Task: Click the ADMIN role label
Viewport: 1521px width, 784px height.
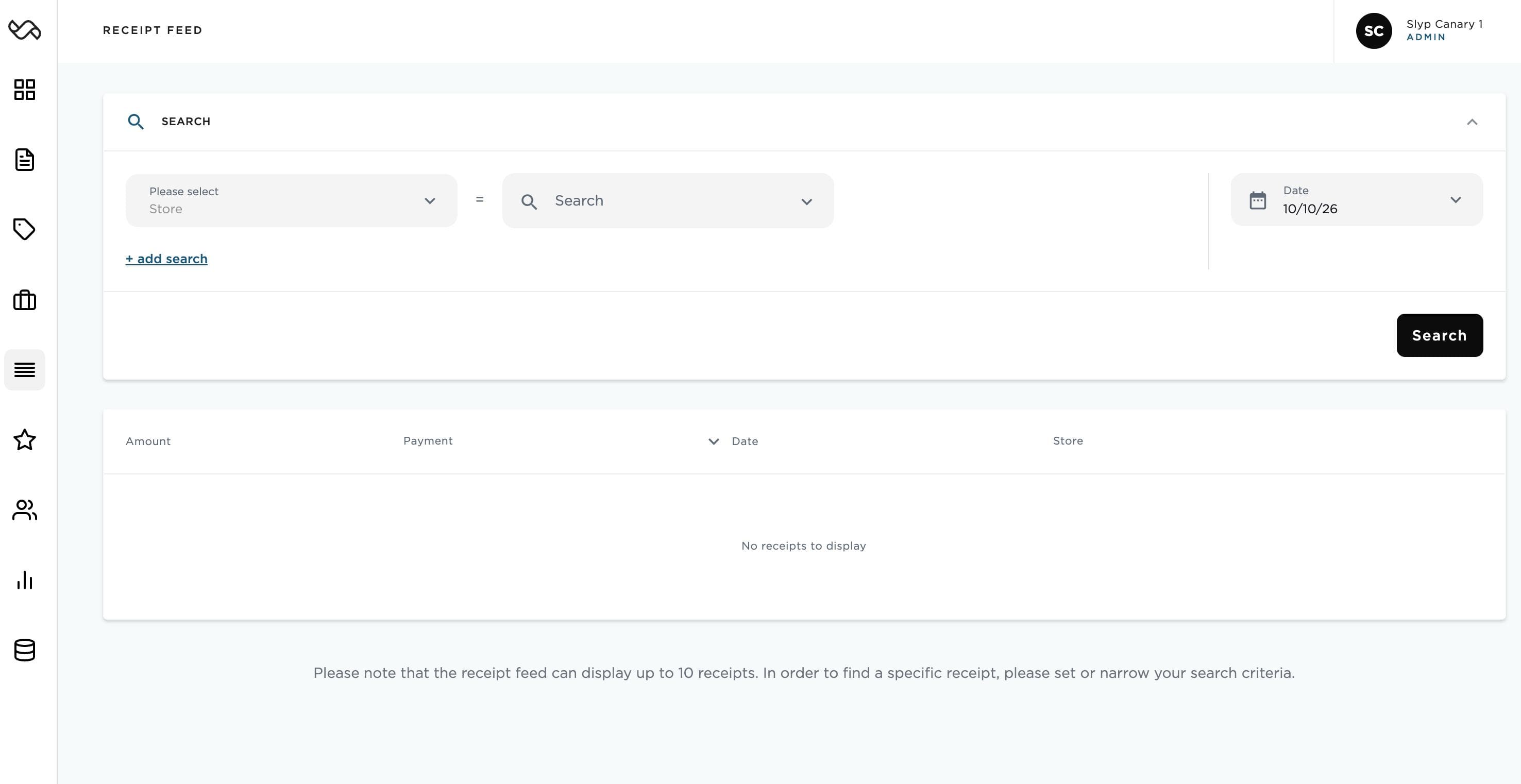Action: coord(1426,37)
